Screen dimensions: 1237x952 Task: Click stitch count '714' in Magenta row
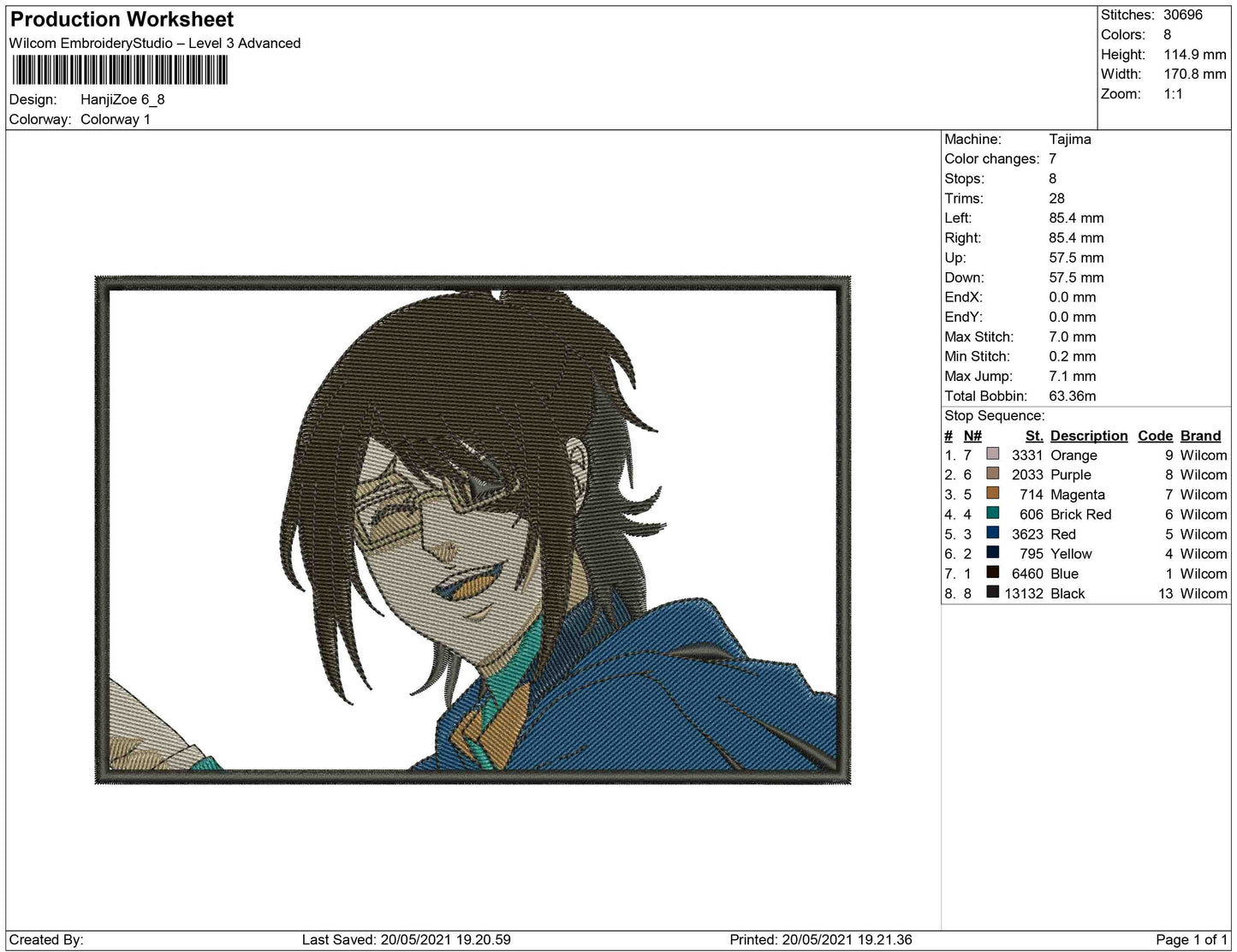pos(1032,494)
